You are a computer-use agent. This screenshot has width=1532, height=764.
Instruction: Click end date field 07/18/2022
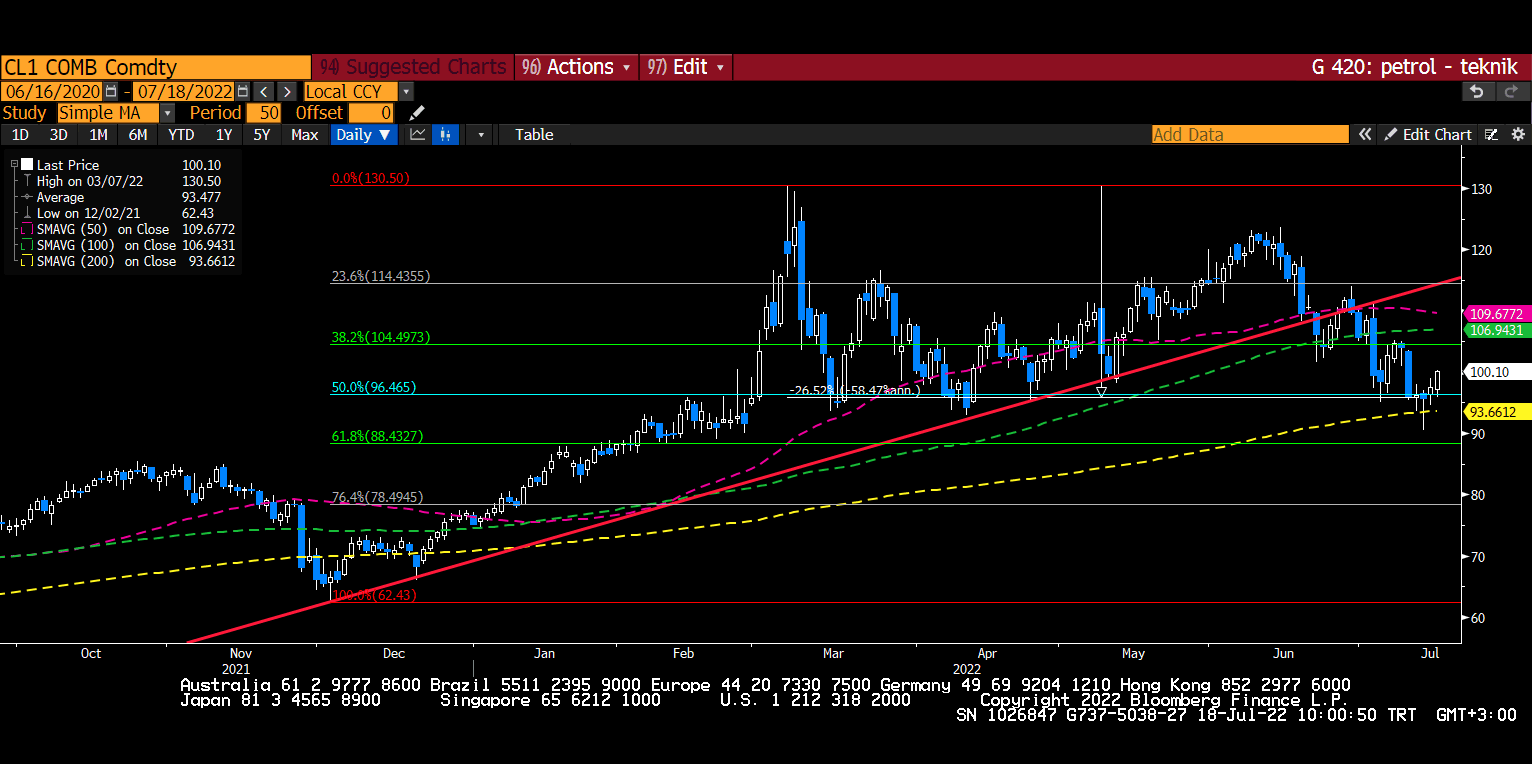tap(184, 91)
